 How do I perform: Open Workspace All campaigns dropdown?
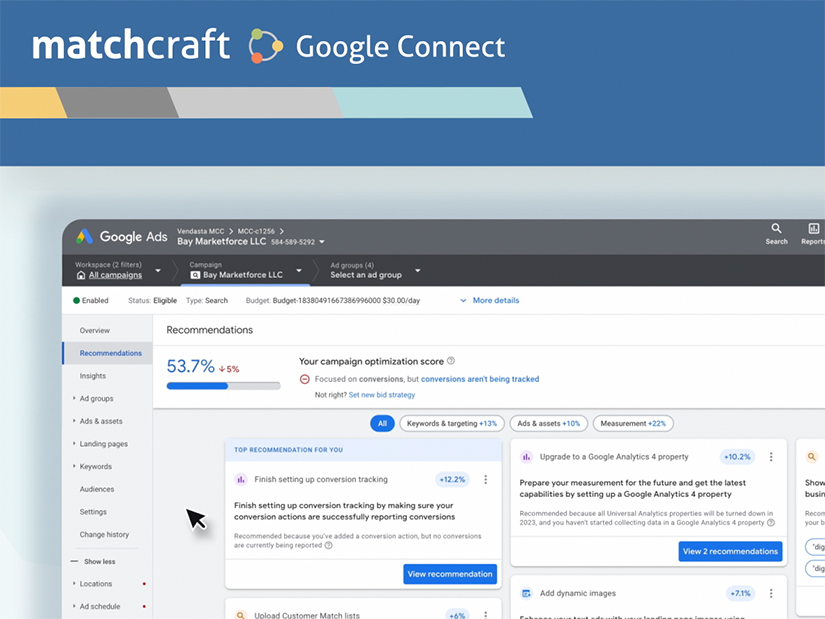[x=158, y=271]
